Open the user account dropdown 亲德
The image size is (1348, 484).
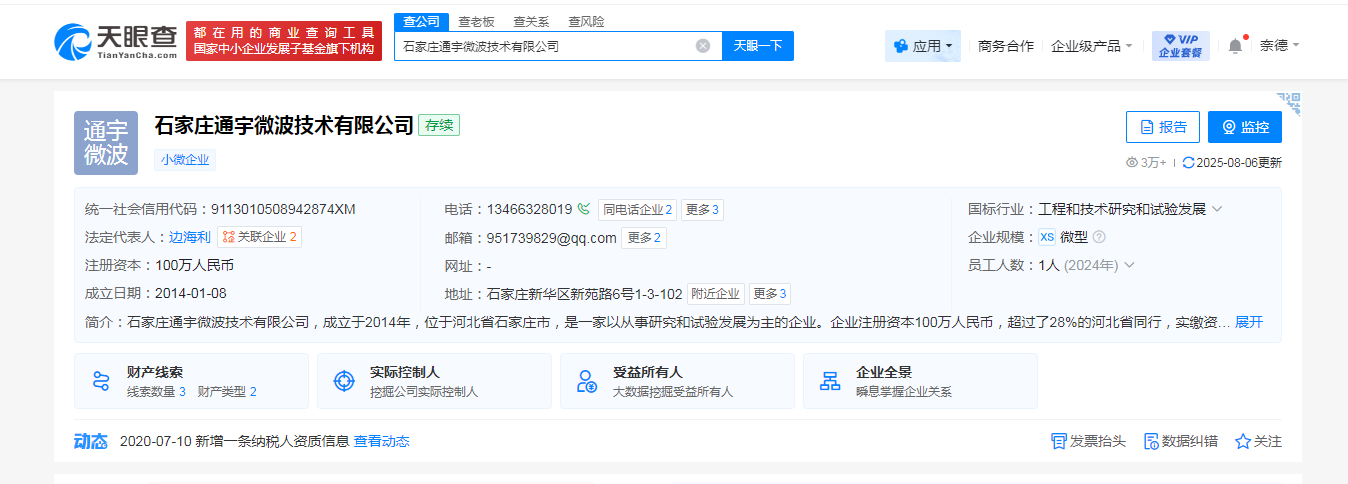tap(1279, 45)
